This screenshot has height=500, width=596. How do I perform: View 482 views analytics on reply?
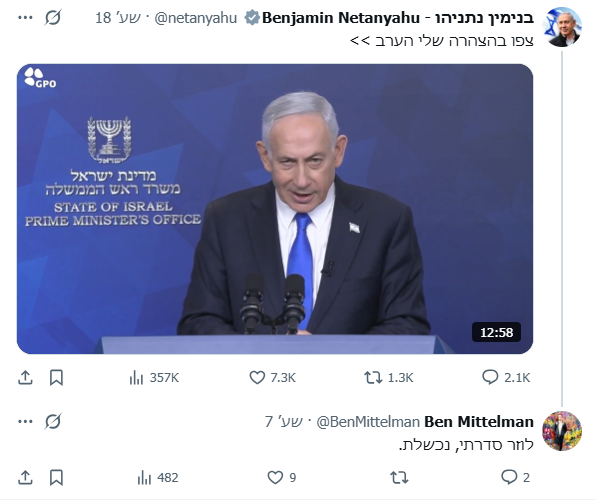(x=158, y=477)
